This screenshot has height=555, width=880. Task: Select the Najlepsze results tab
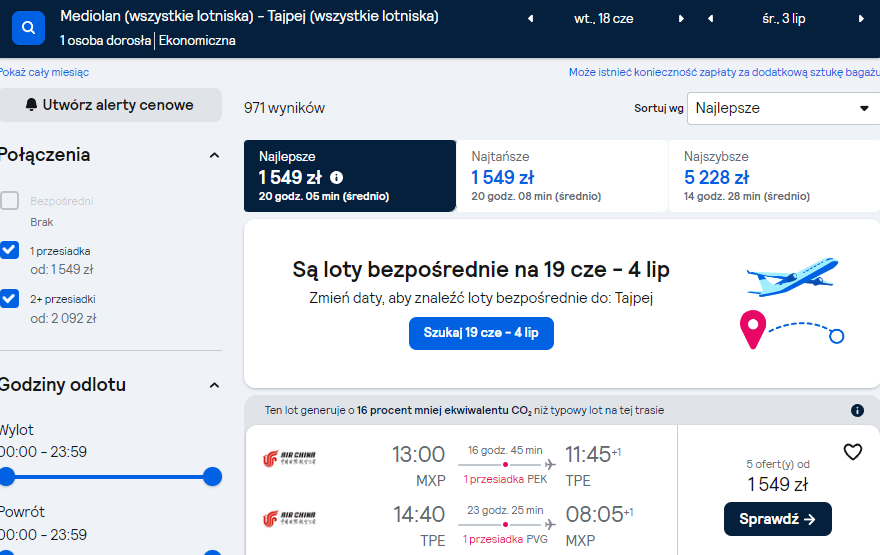(x=350, y=176)
